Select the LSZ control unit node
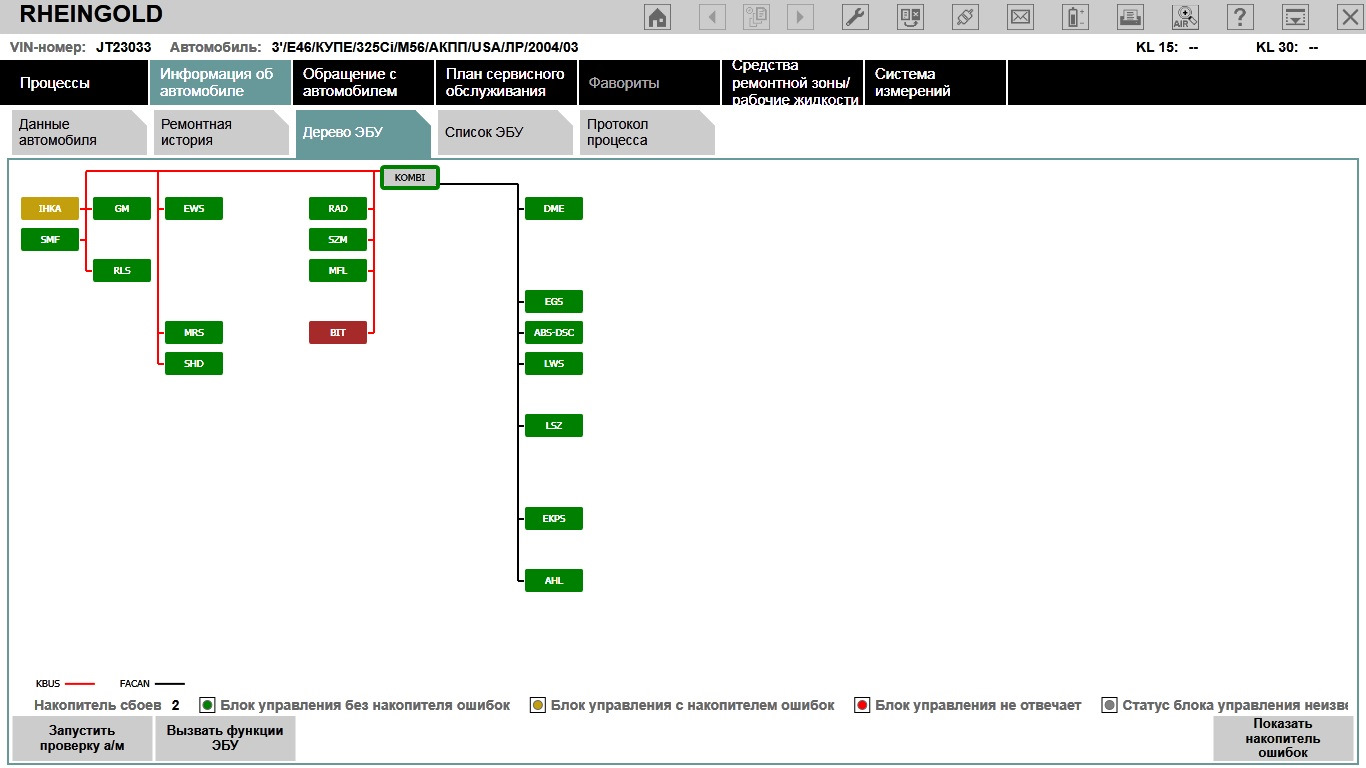1366x768 pixels. coord(554,425)
